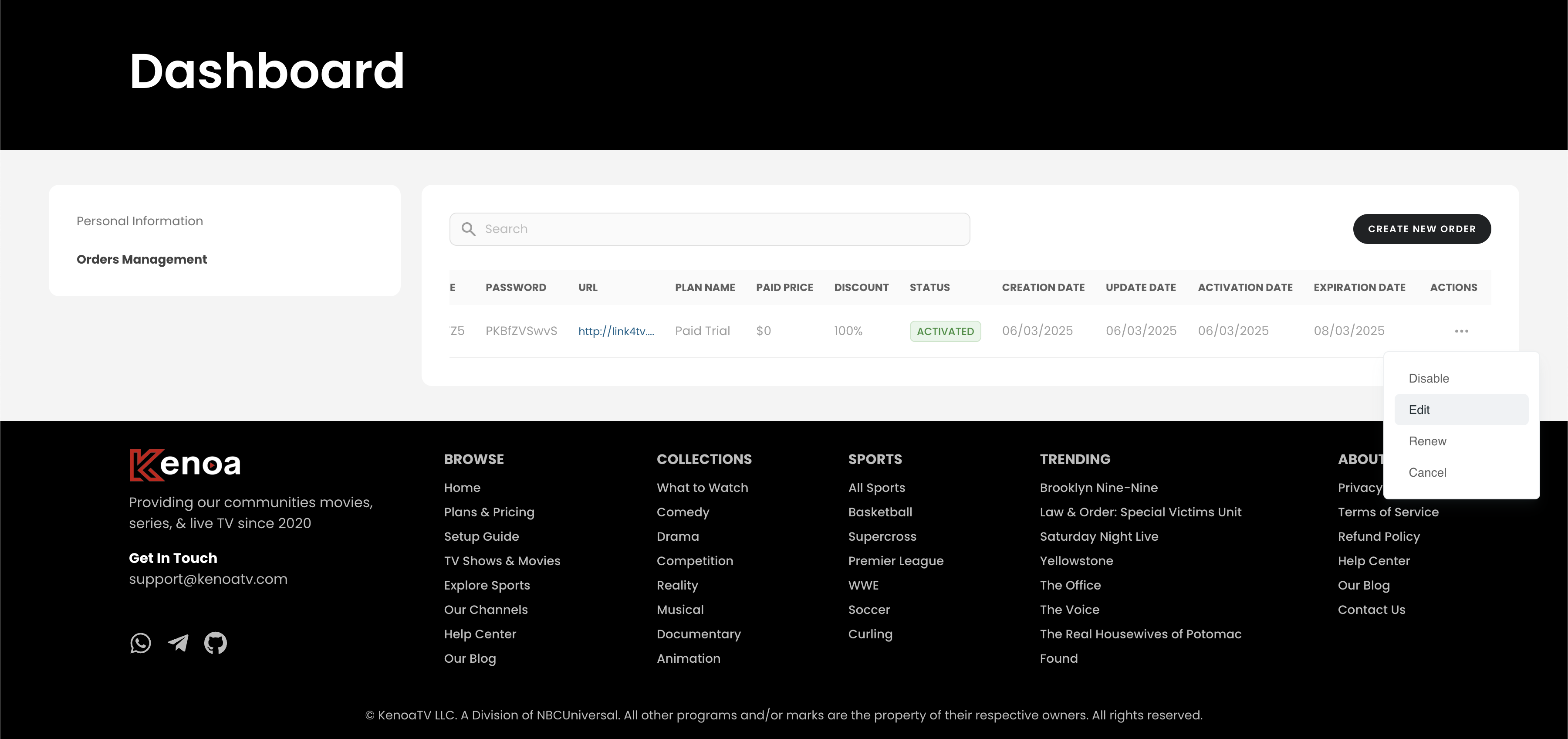Open the http://link4tv order URL

(x=616, y=331)
